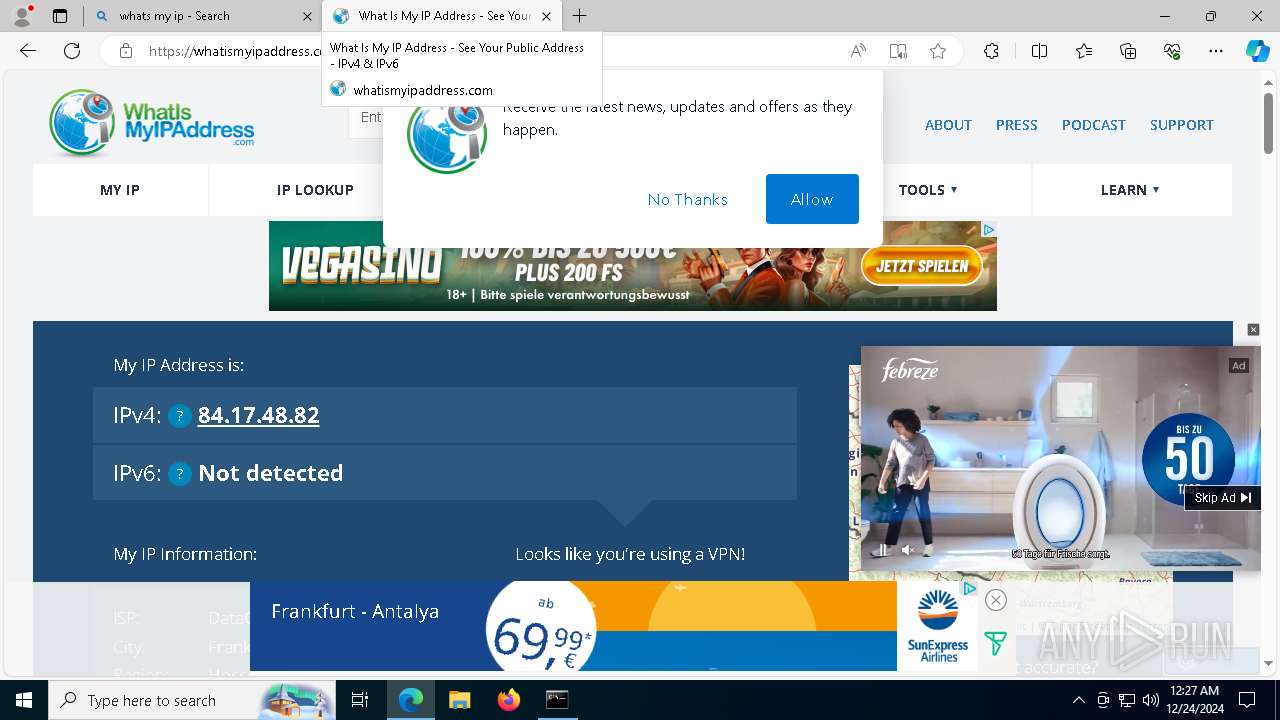Open Collections panel
1280x720 pixels.
tap(1128, 51)
